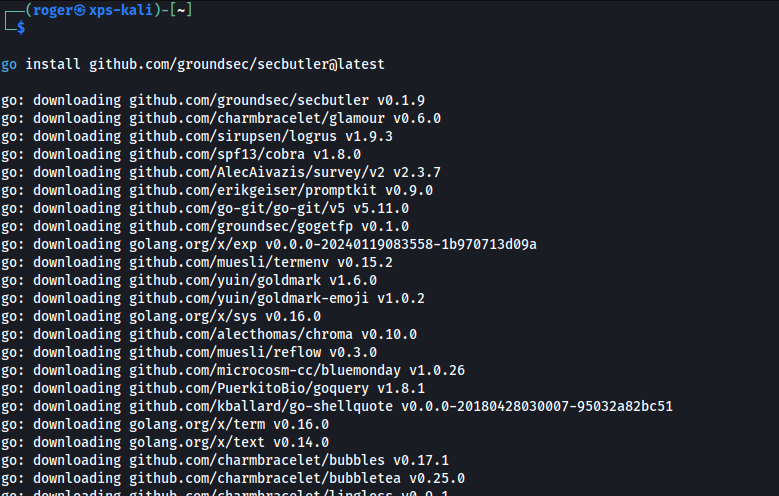This screenshot has width=779, height=496.
Task: Click the dollar sign prompt symbol
Action: point(20,27)
